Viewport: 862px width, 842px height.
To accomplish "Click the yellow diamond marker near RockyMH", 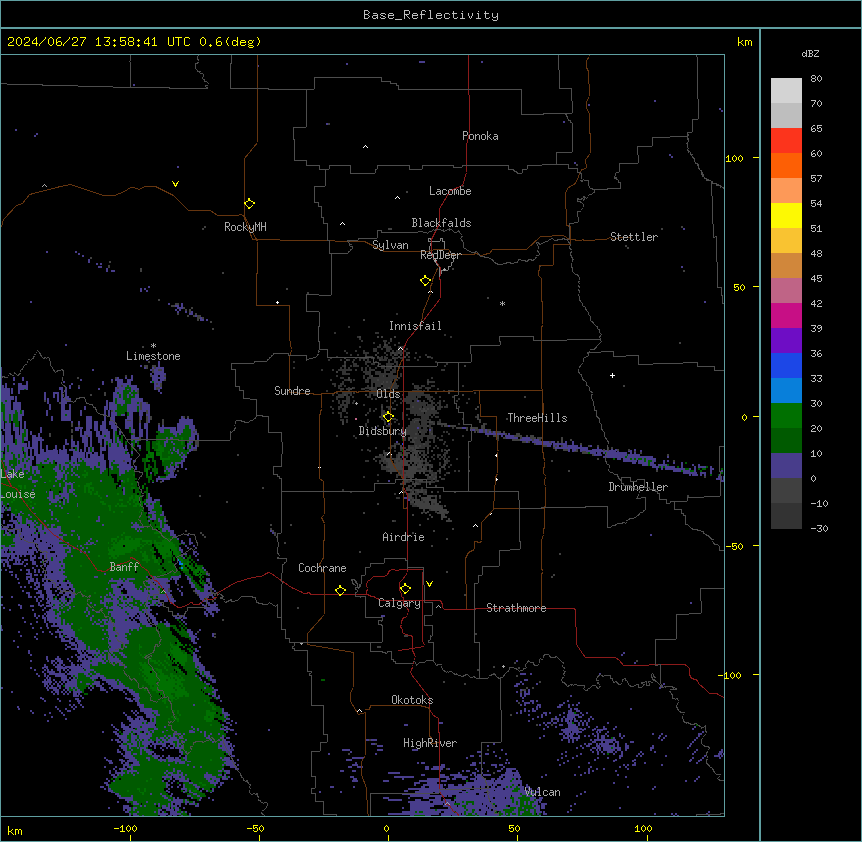I will [x=249, y=204].
